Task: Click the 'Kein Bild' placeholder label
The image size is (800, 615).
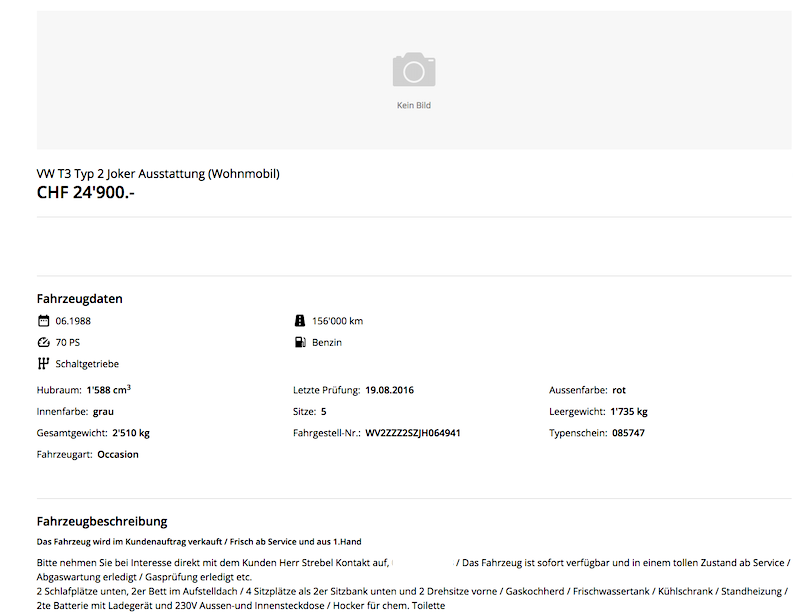Action: coord(414,105)
